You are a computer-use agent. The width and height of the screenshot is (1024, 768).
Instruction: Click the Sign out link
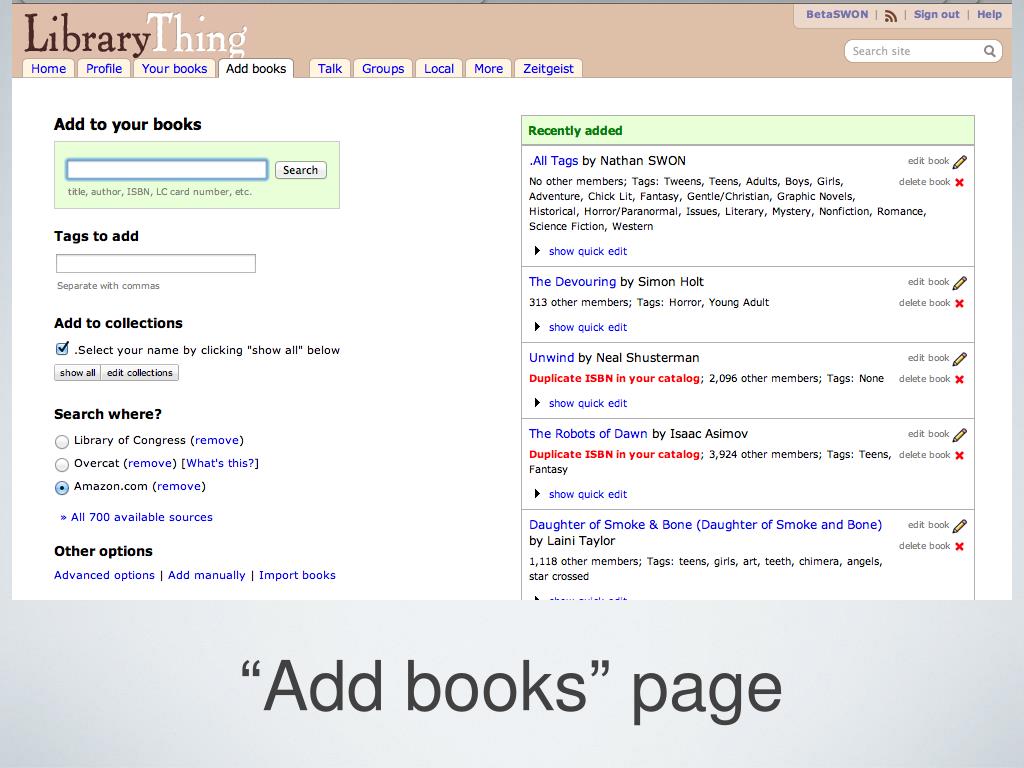point(936,14)
